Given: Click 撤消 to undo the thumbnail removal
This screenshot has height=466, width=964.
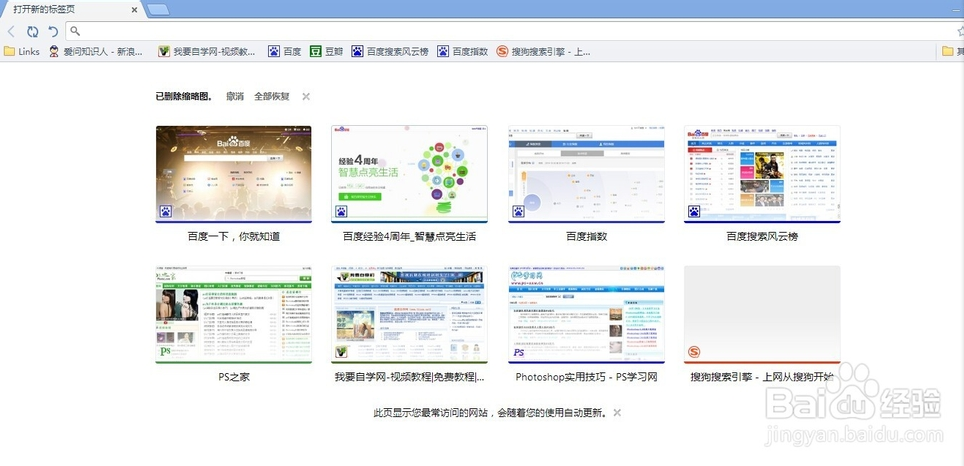Looking at the screenshot, I should coord(235,97).
